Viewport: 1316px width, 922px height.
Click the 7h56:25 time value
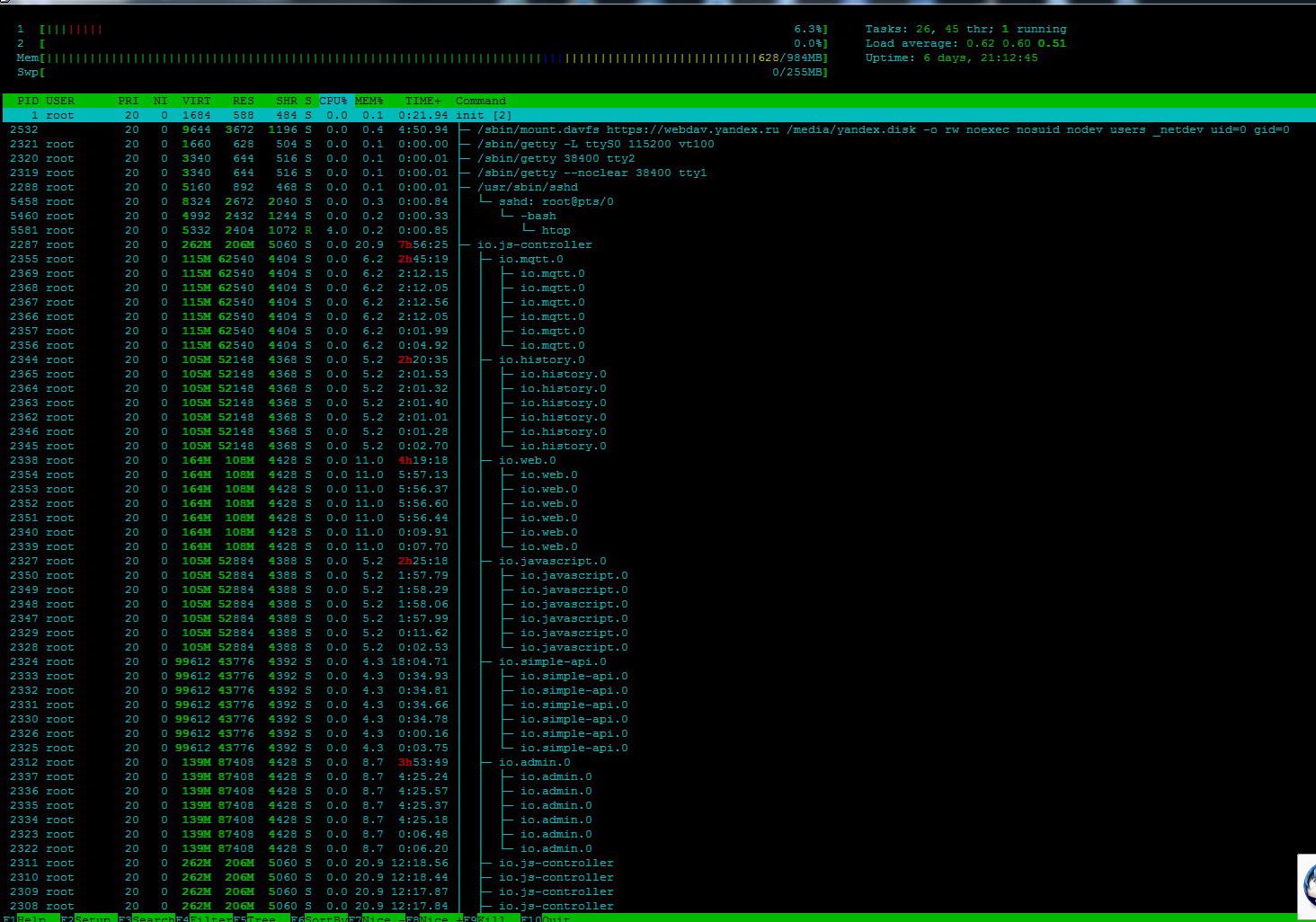pos(423,244)
